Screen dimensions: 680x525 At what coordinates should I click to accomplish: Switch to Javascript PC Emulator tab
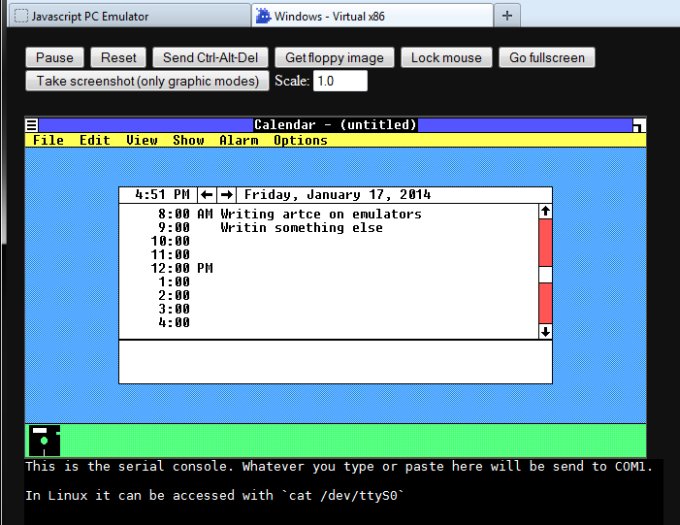click(x=129, y=16)
